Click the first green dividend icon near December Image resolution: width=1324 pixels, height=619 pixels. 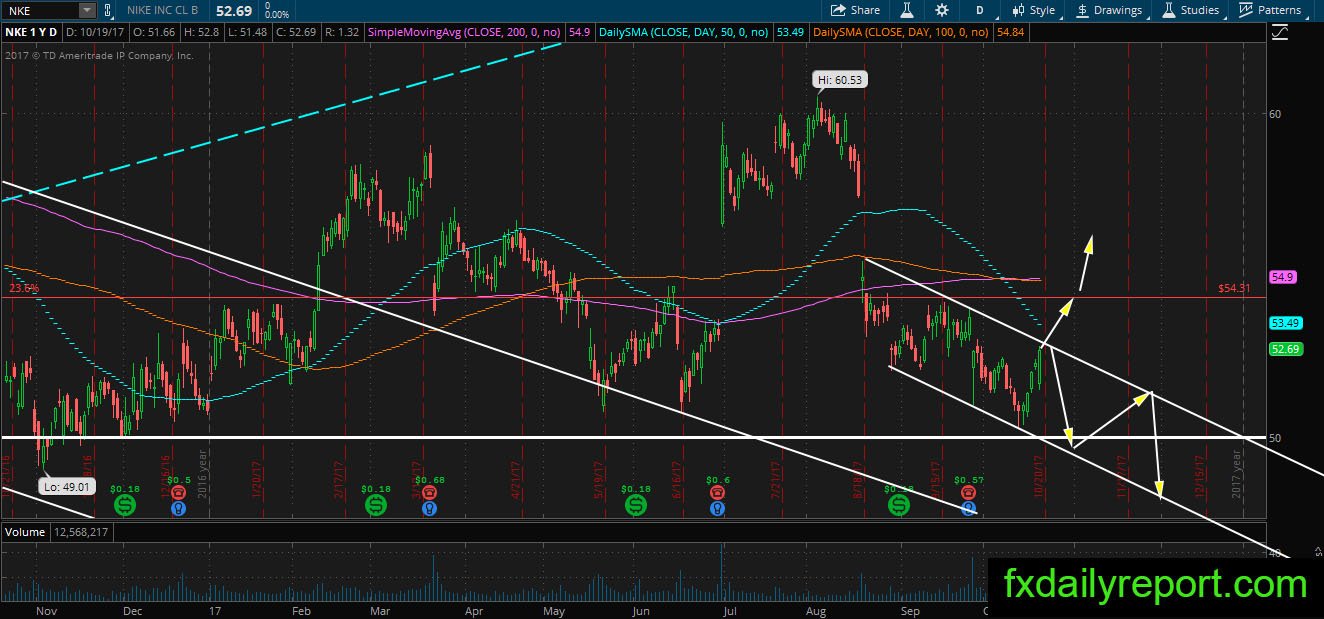pyautogui.click(x=125, y=506)
